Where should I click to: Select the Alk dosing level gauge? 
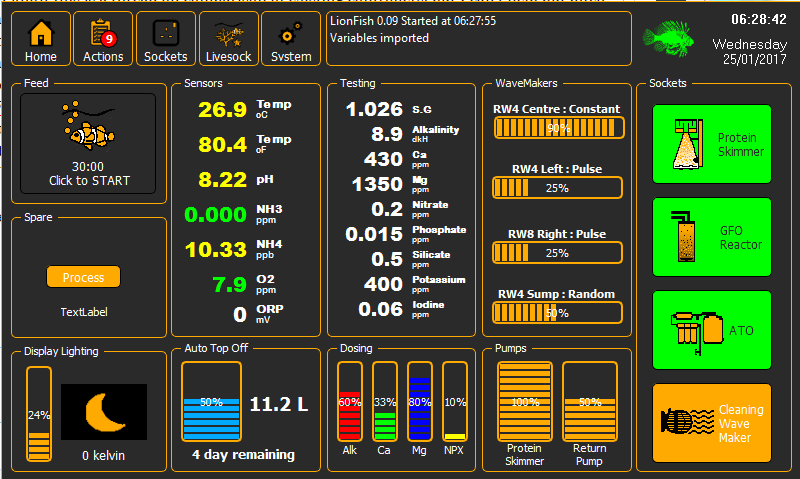pyautogui.click(x=349, y=401)
